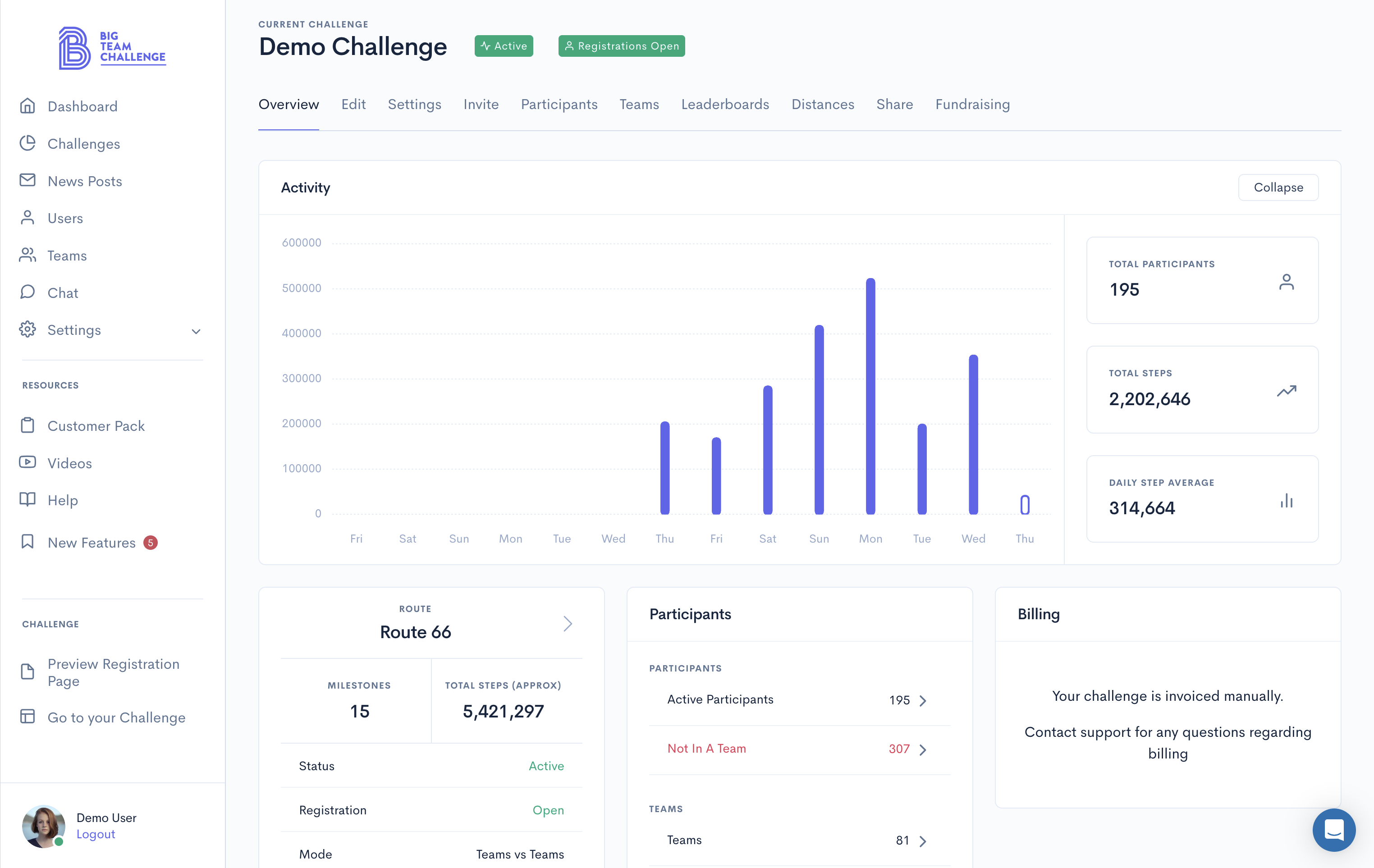Click the News Posts envelope icon
The height and width of the screenshot is (868, 1374).
27,181
